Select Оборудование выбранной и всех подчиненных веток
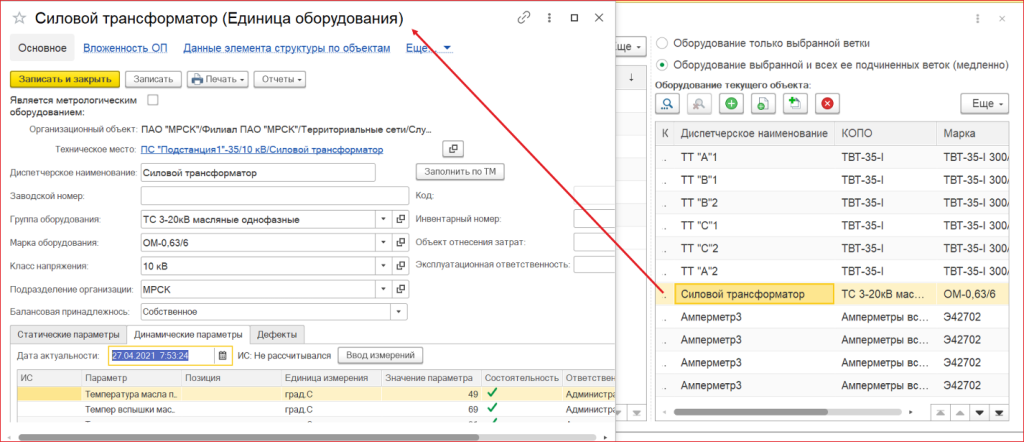The image size is (1024, 442). click(x=662, y=65)
